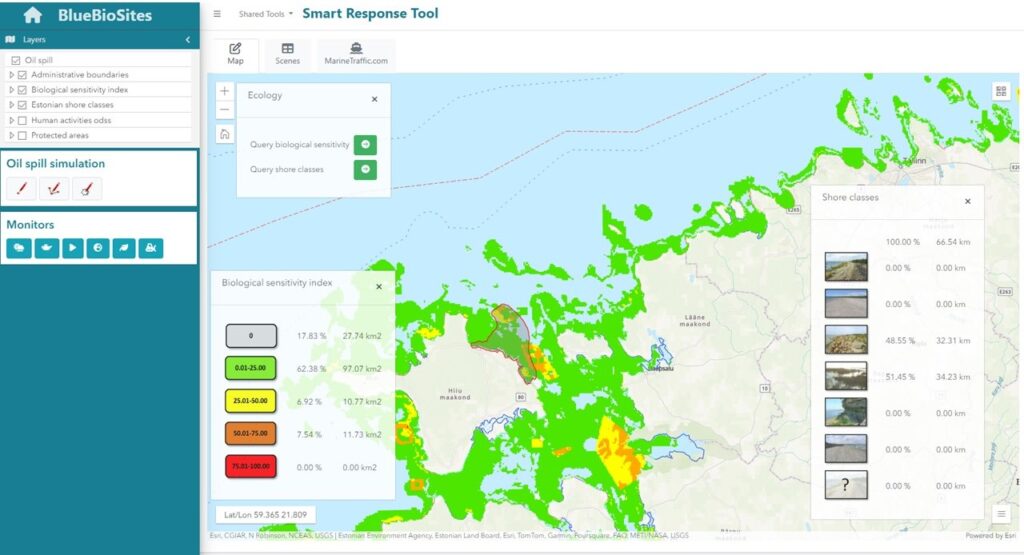Viewport: 1024px width, 555px height.
Task: Open the Shared Tools dropdown
Action: 266,14
